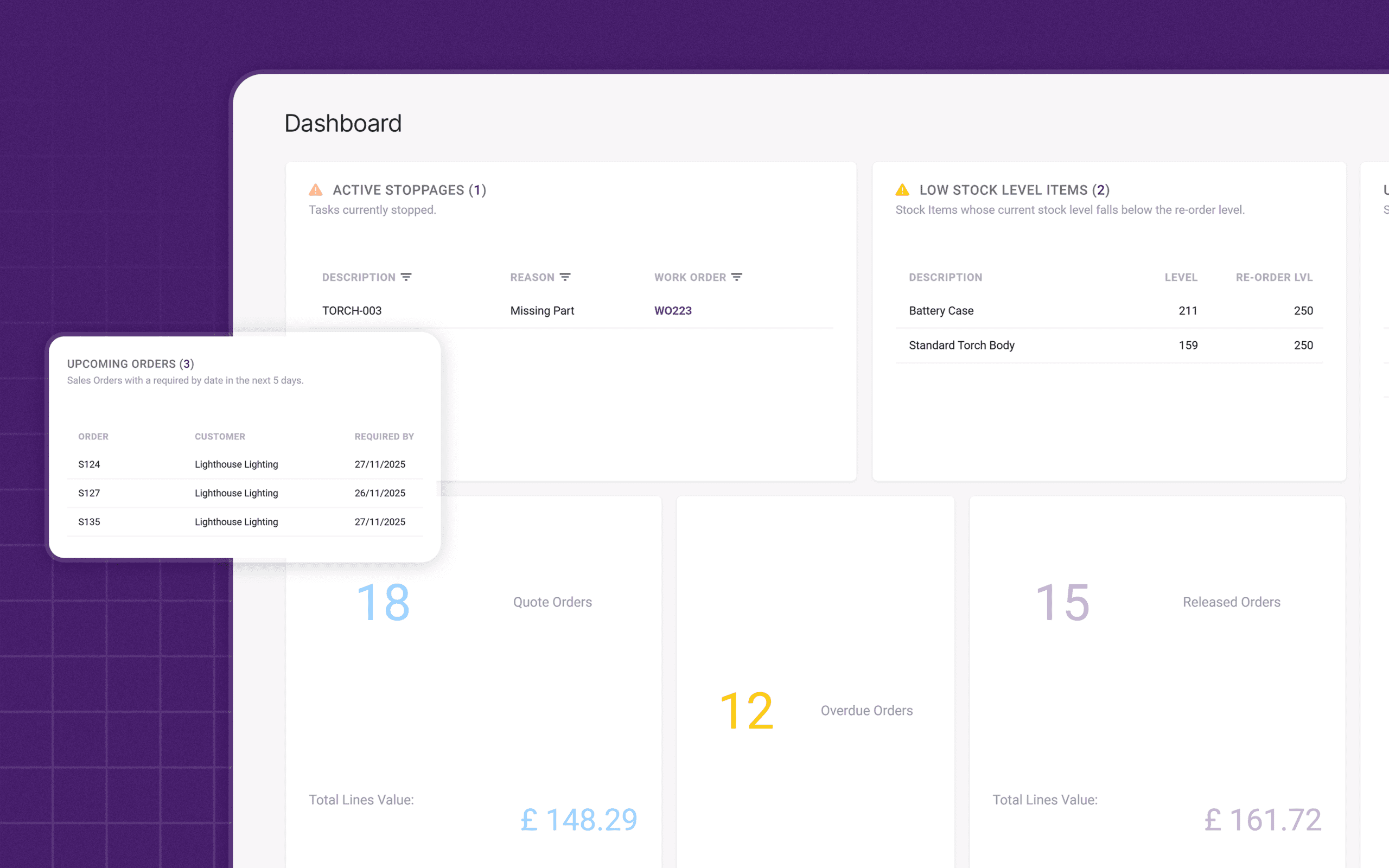The image size is (1389, 868).
Task: Sort by Required By column header
Action: click(x=384, y=436)
